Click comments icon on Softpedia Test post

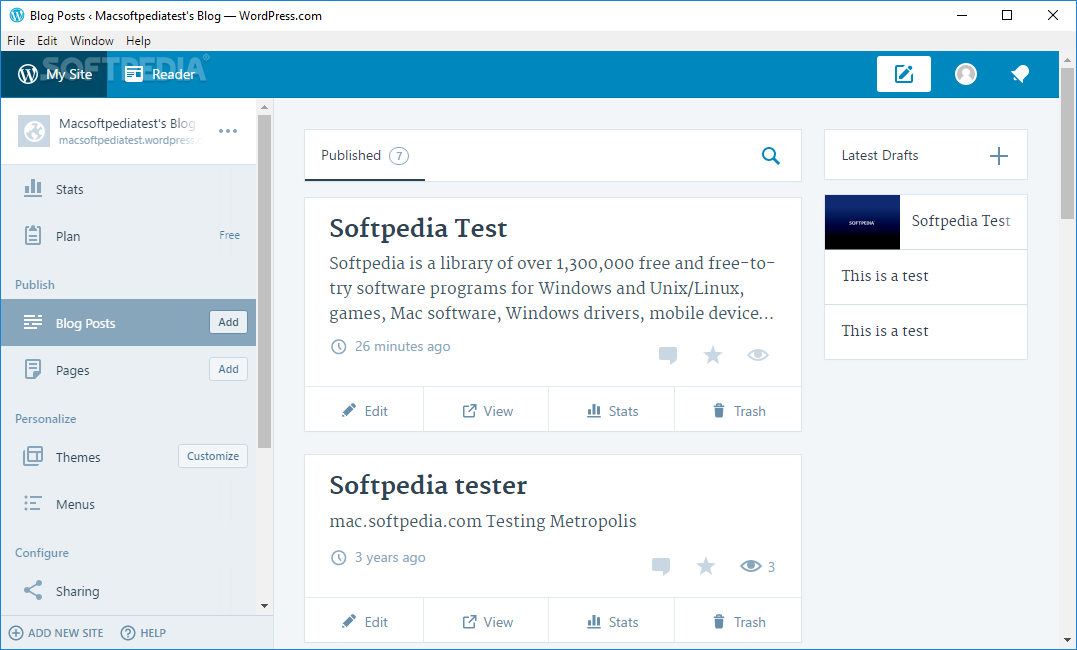point(668,355)
